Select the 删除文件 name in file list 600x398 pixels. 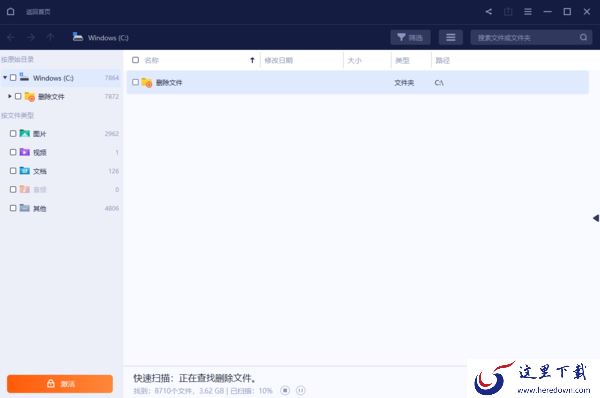tap(169, 83)
